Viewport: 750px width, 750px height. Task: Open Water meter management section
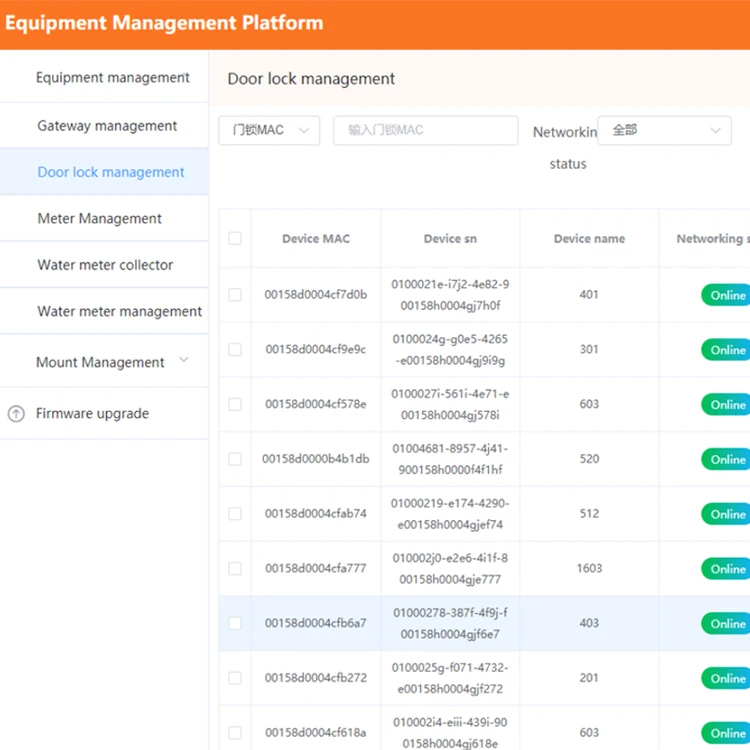click(119, 312)
